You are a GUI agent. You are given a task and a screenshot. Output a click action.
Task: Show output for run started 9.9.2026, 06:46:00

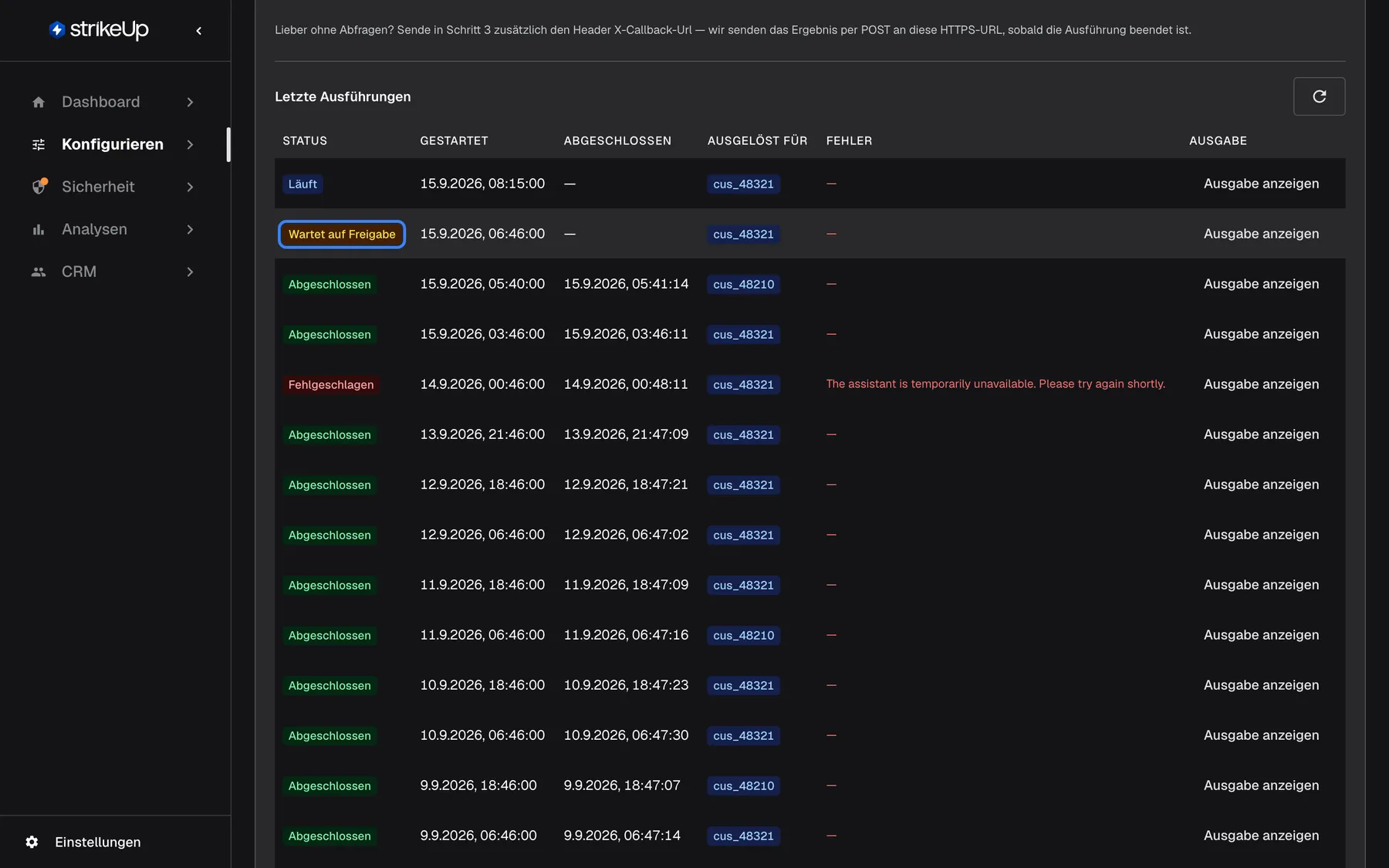1261,836
